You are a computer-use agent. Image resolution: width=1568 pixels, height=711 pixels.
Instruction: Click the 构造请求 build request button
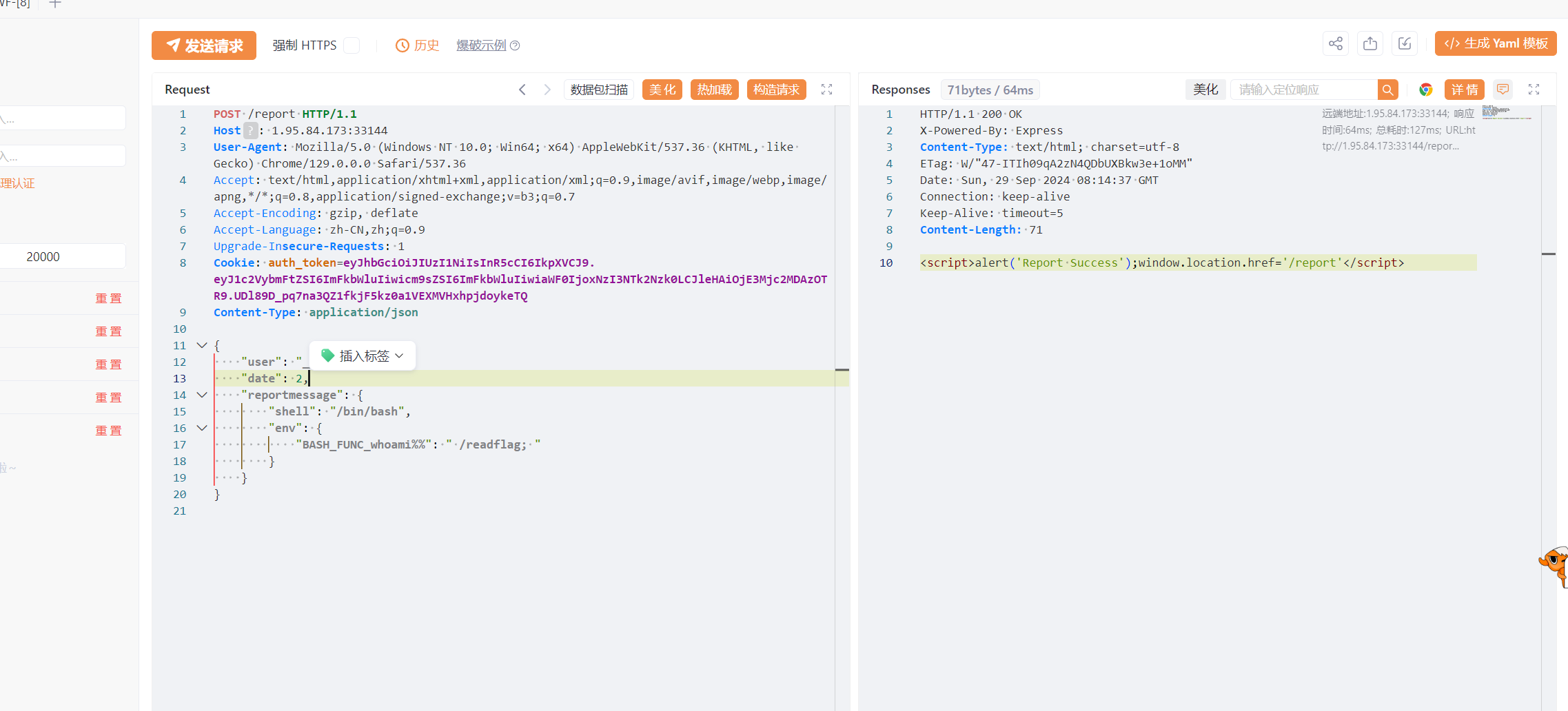point(777,90)
